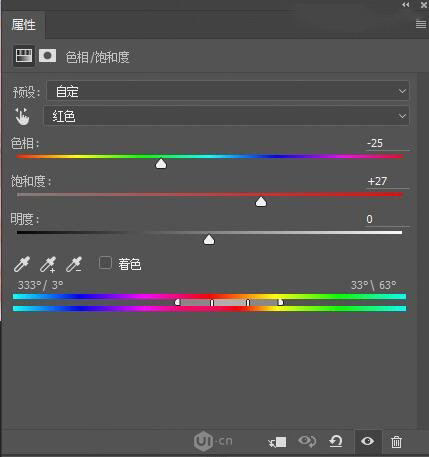Viewport: 429px width, 457px height.
Task: Activate the on-image targeted adjustment hand tool
Action: [x=22, y=116]
